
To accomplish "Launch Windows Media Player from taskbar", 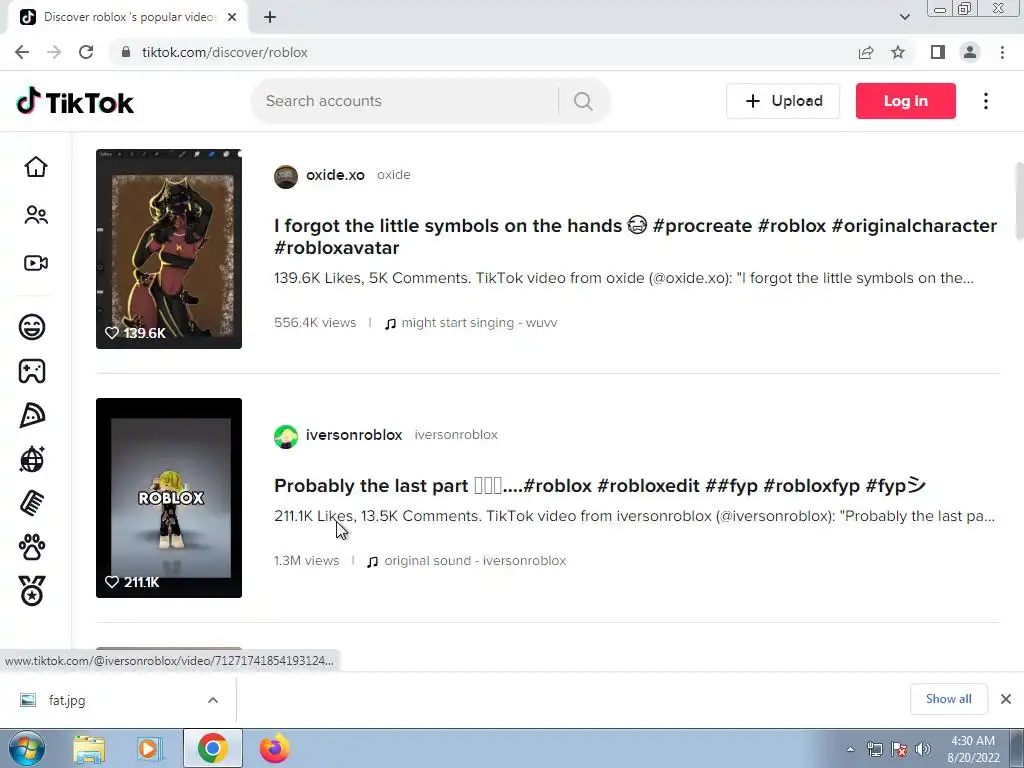I will coord(150,749).
